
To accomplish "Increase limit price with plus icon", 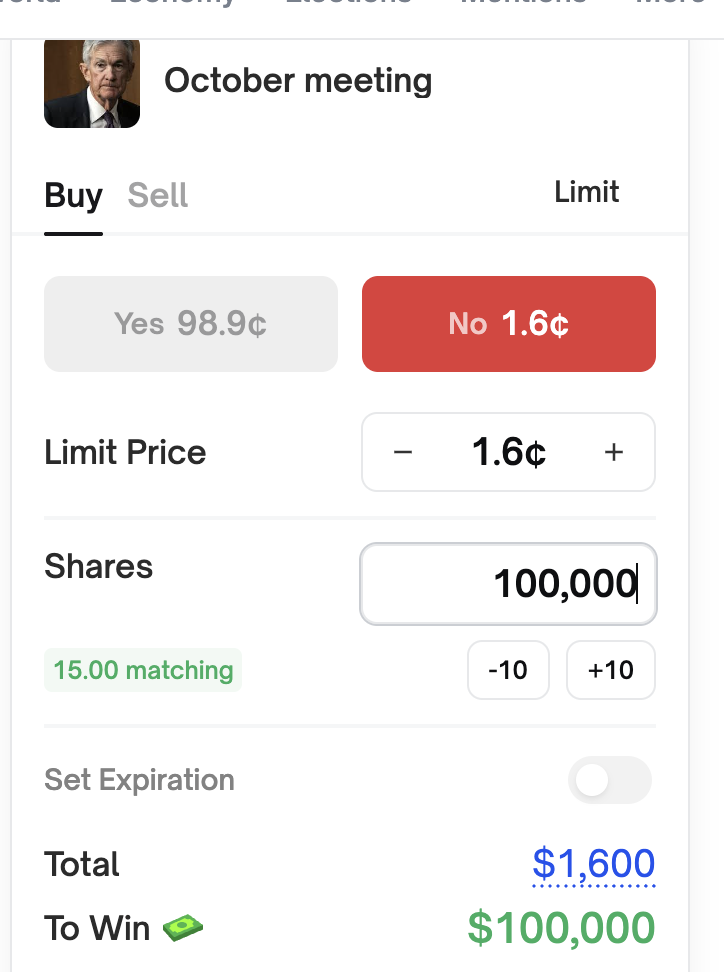I will [614, 453].
